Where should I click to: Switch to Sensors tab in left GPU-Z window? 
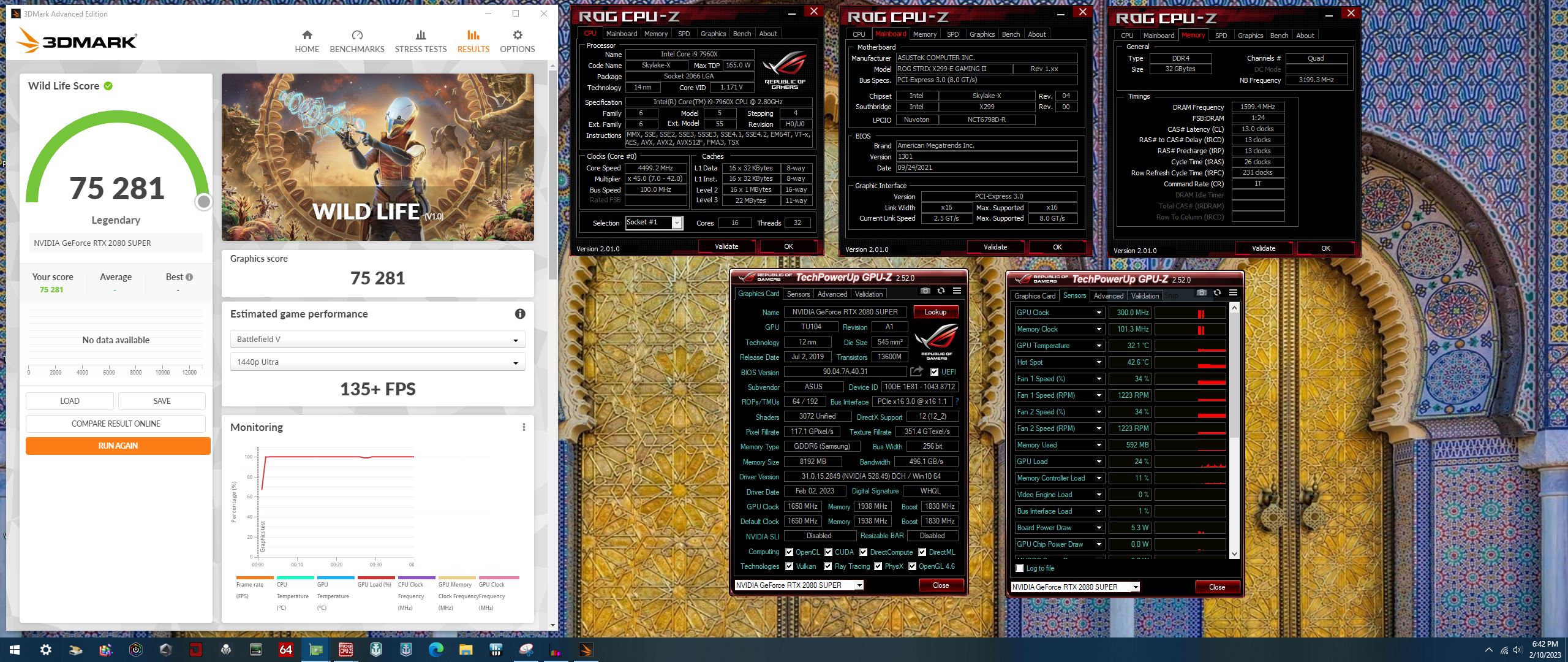[x=798, y=294]
